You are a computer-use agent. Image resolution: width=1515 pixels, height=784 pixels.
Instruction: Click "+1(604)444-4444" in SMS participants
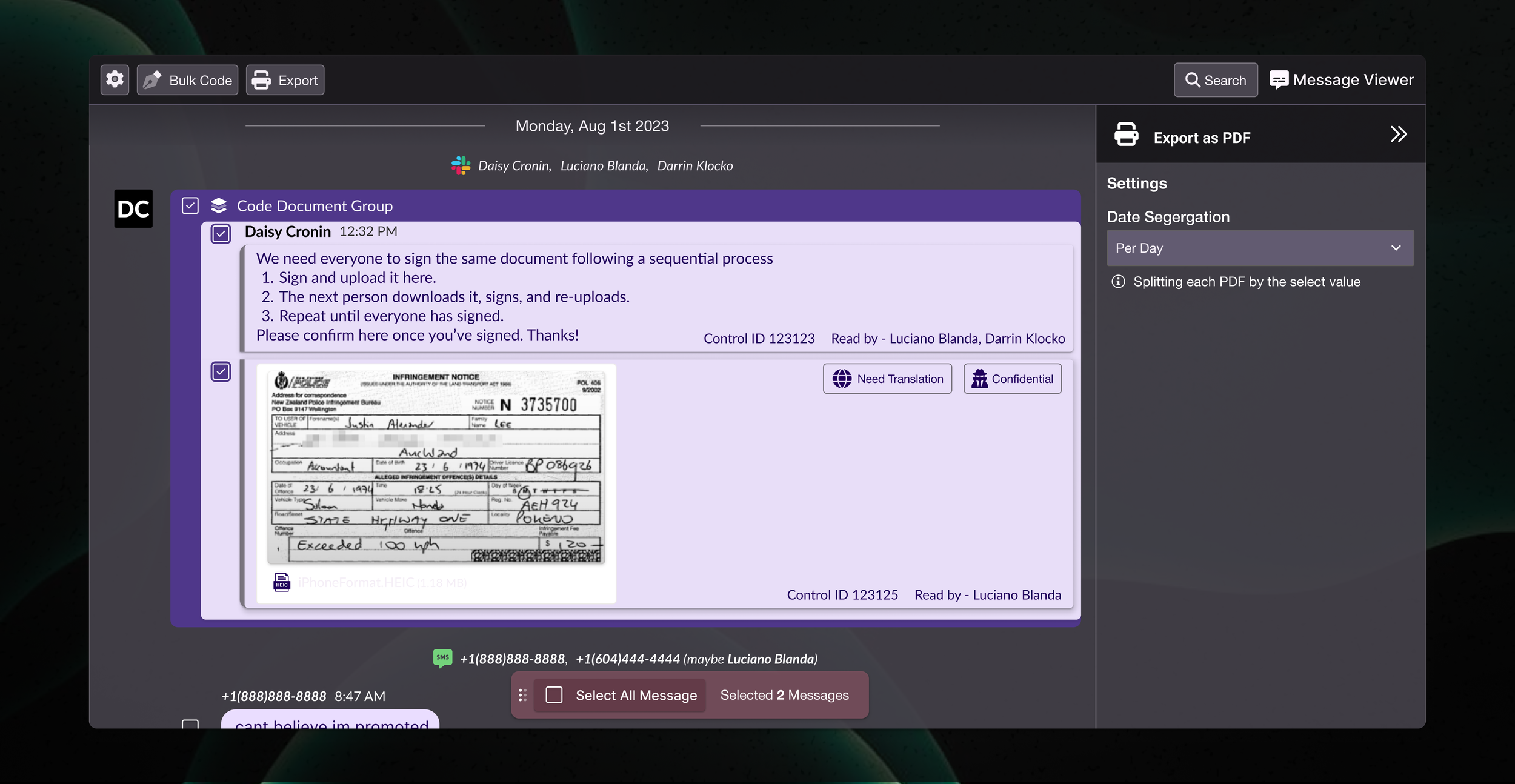point(628,659)
